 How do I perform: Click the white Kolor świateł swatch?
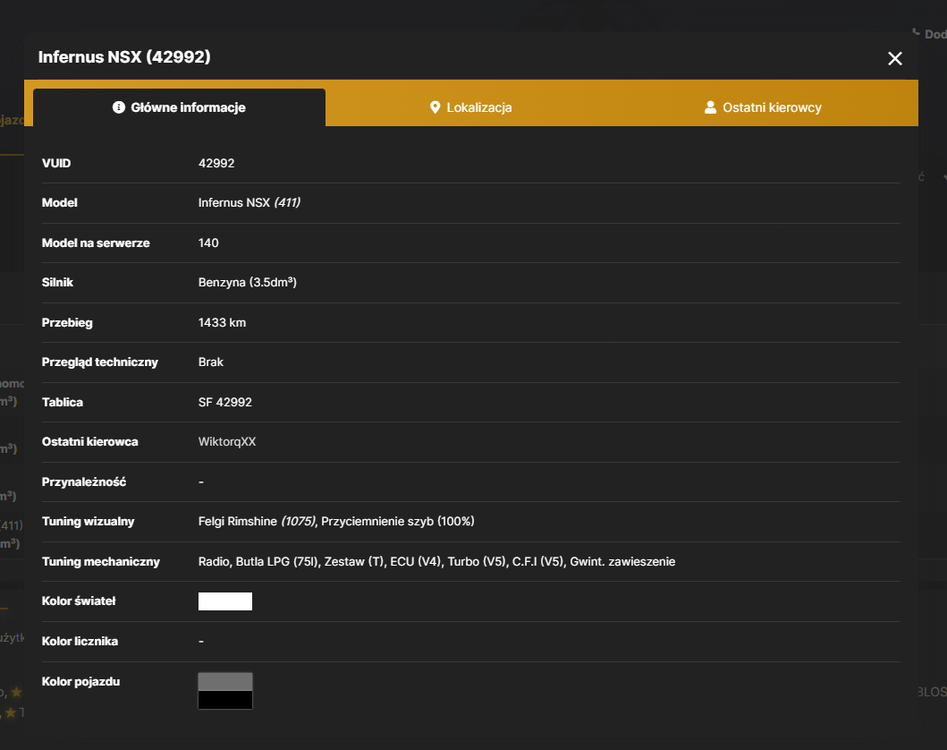click(225, 601)
